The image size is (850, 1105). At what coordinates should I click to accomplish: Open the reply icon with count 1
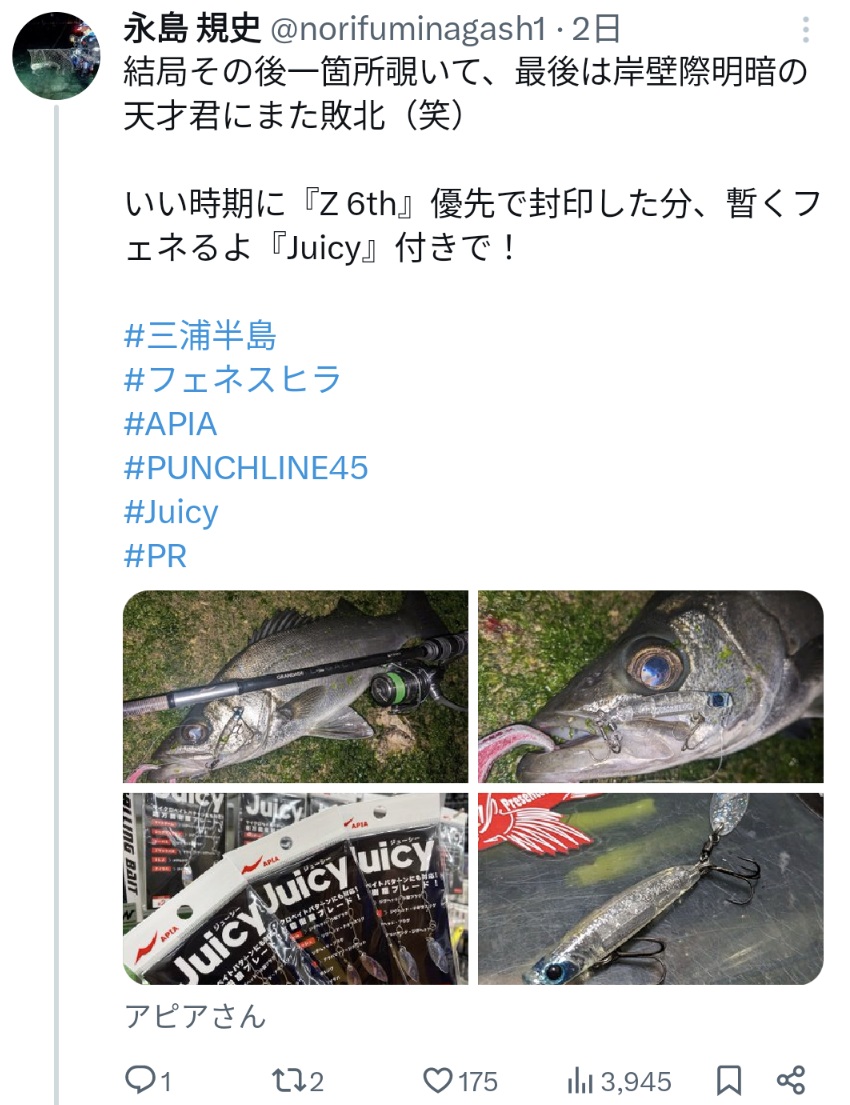click(x=148, y=1080)
